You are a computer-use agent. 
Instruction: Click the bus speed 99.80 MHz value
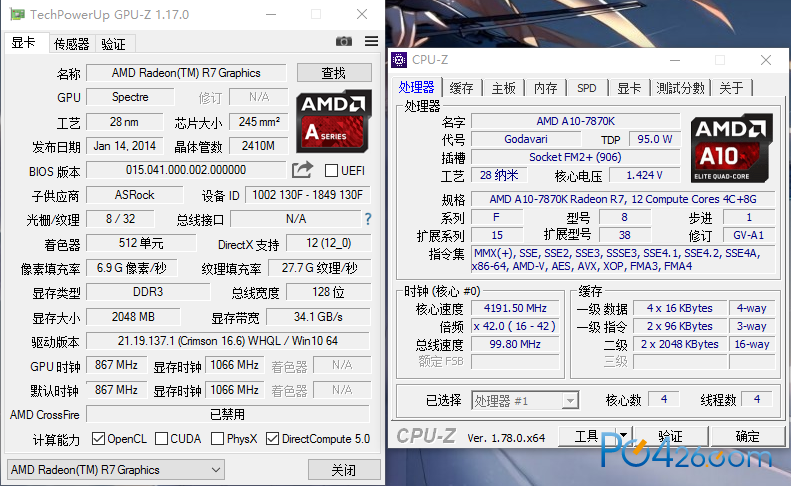pyautogui.click(x=515, y=344)
